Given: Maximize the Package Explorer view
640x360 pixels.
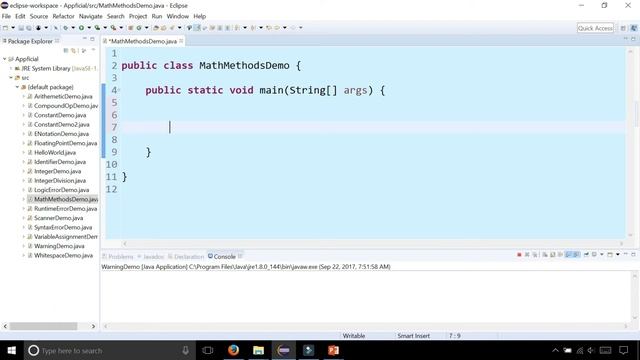Looking at the screenshot, I should 93,39.
